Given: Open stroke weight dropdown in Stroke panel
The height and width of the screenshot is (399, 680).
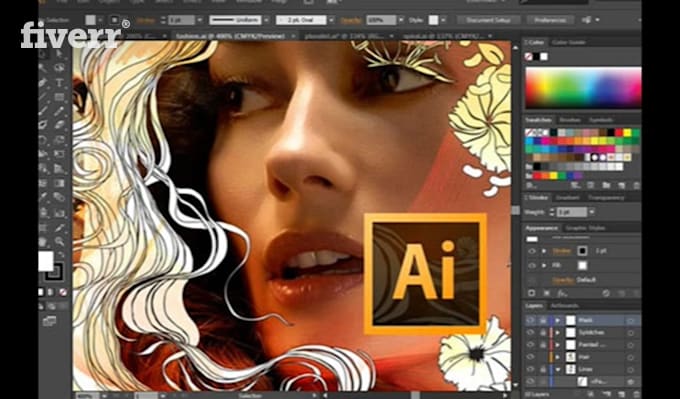Looking at the screenshot, I should [x=592, y=212].
